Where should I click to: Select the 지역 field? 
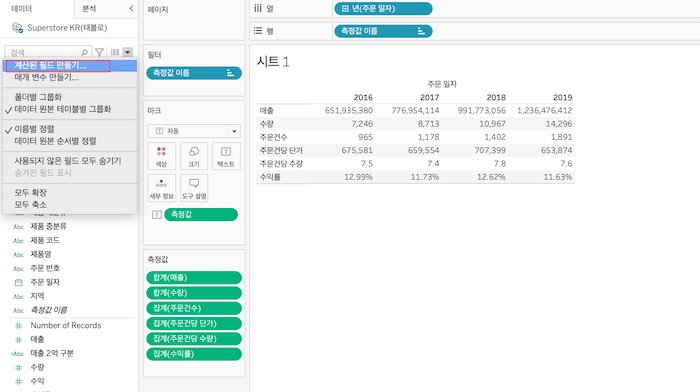tap(37, 296)
